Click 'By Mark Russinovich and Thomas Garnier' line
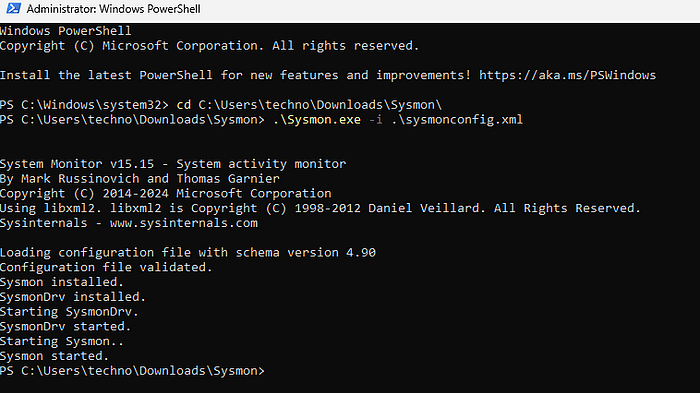Viewport: 700px width, 393px height. pyautogui.click(x=140, y=179)
